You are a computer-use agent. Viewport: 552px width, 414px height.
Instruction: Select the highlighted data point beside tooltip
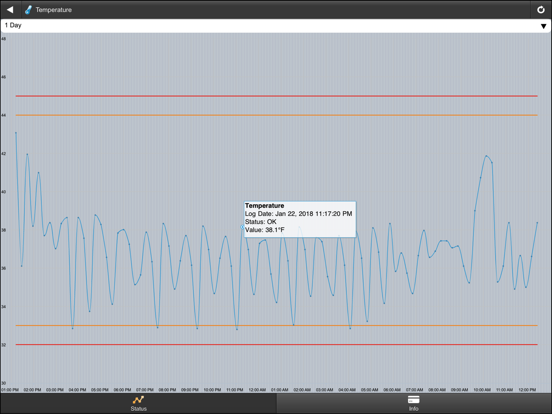(242, 227)
